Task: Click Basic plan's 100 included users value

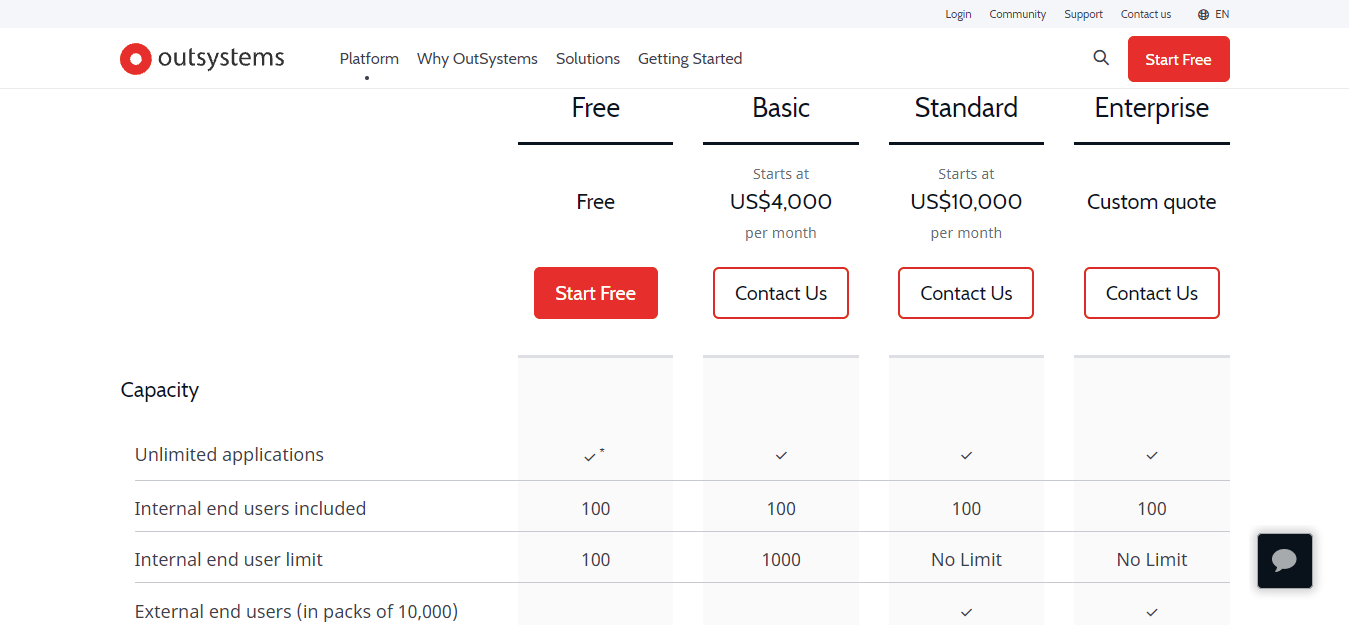Action: (x=781, y=508)
